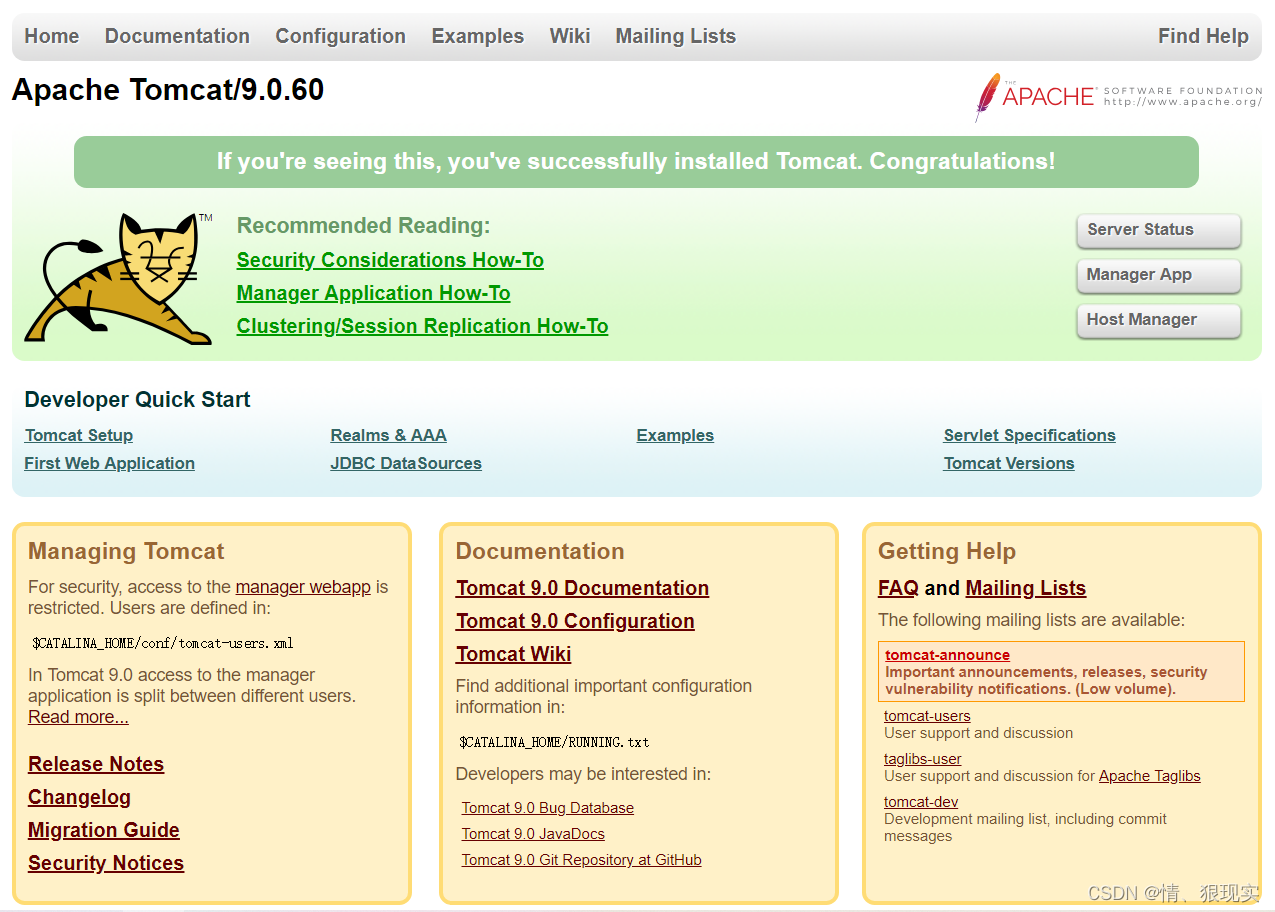Click the Tomcat Versions link
The height and width of the screenshot is (912, 1275).
pos(1009,463)
